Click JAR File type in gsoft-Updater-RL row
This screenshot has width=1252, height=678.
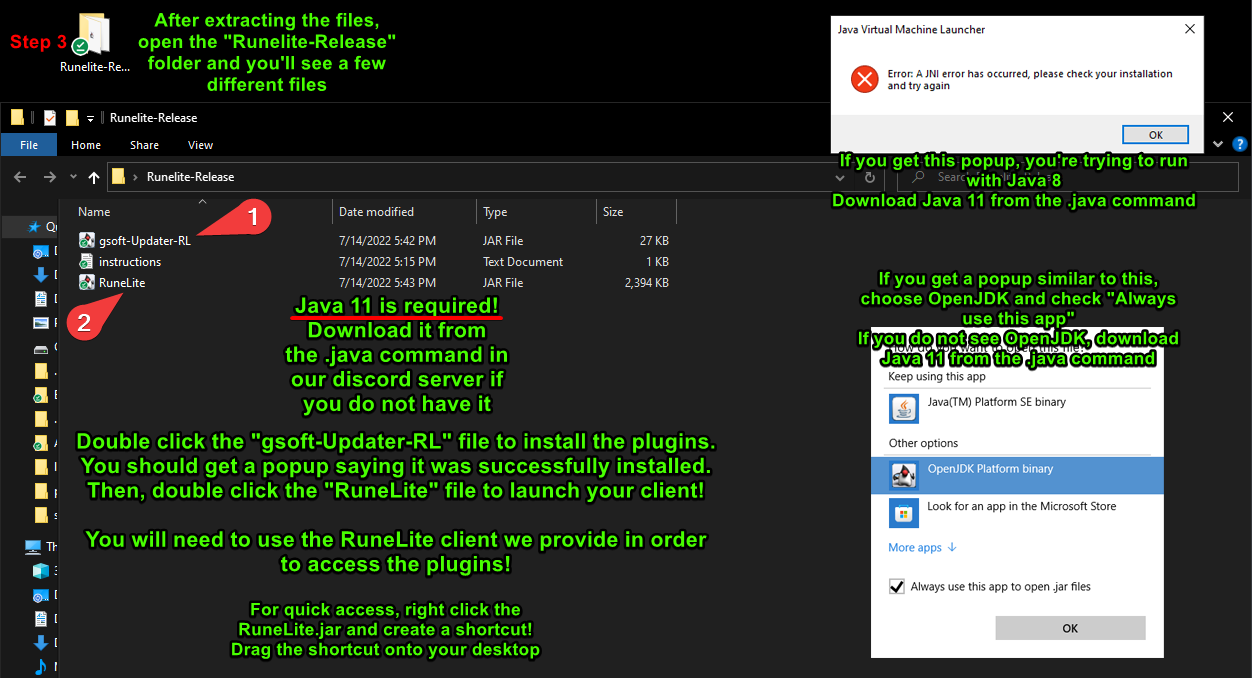pyautogui.click(x=503, y=241)
